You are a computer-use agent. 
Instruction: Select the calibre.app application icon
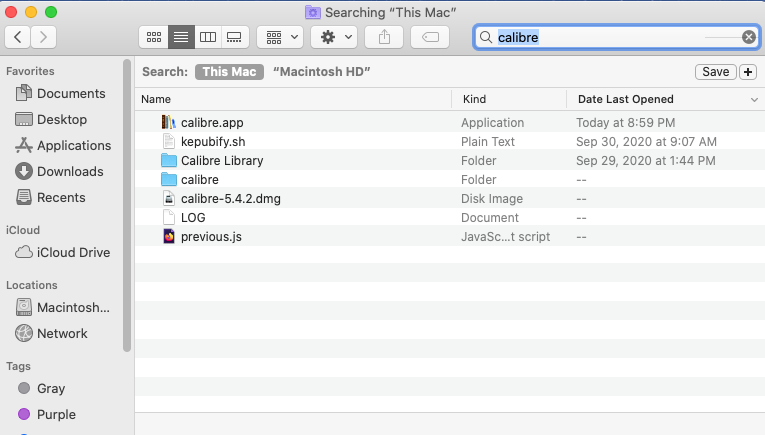(x=168, y=122)
